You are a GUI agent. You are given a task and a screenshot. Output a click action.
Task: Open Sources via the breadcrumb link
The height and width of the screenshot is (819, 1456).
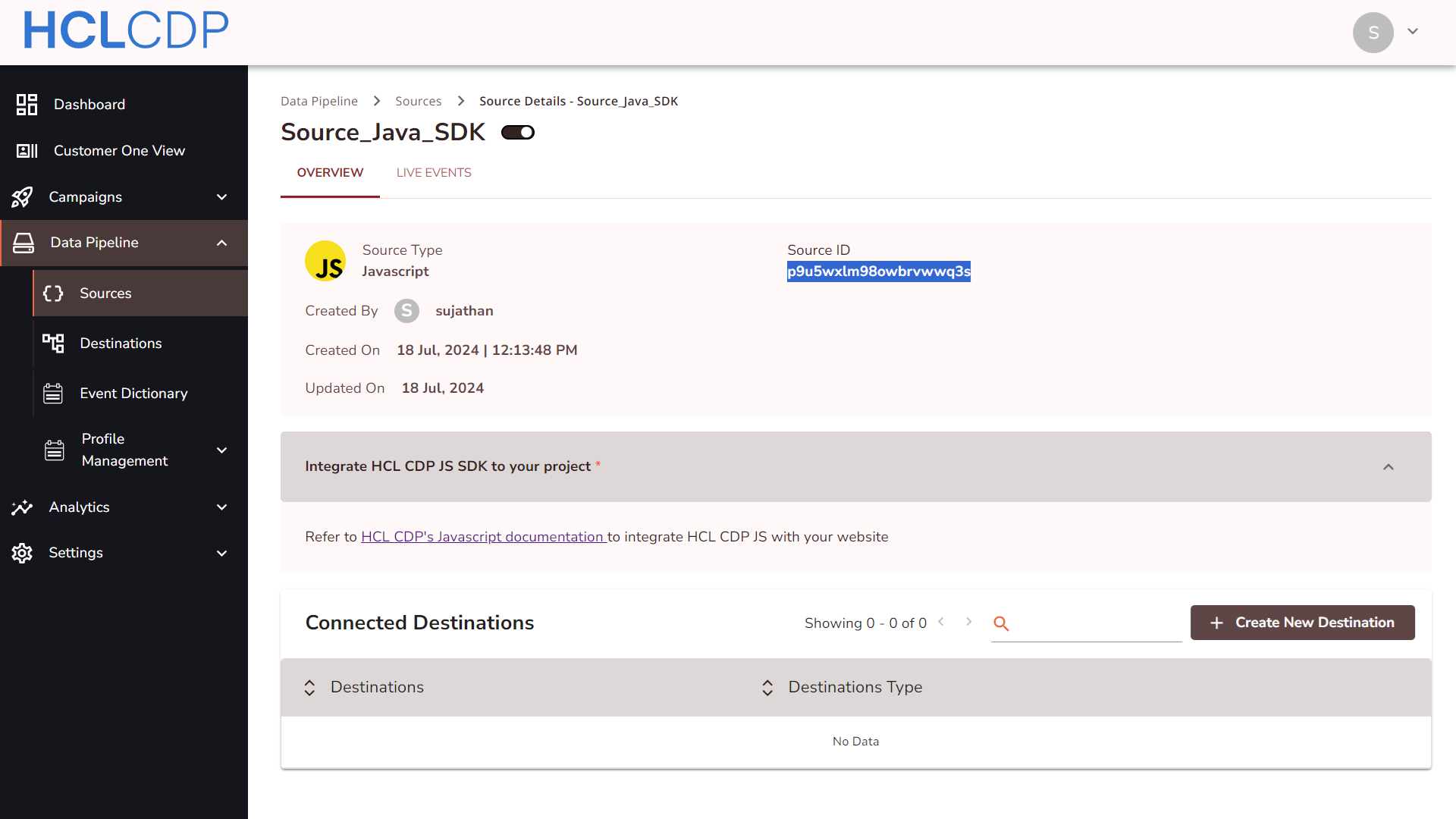418,100
